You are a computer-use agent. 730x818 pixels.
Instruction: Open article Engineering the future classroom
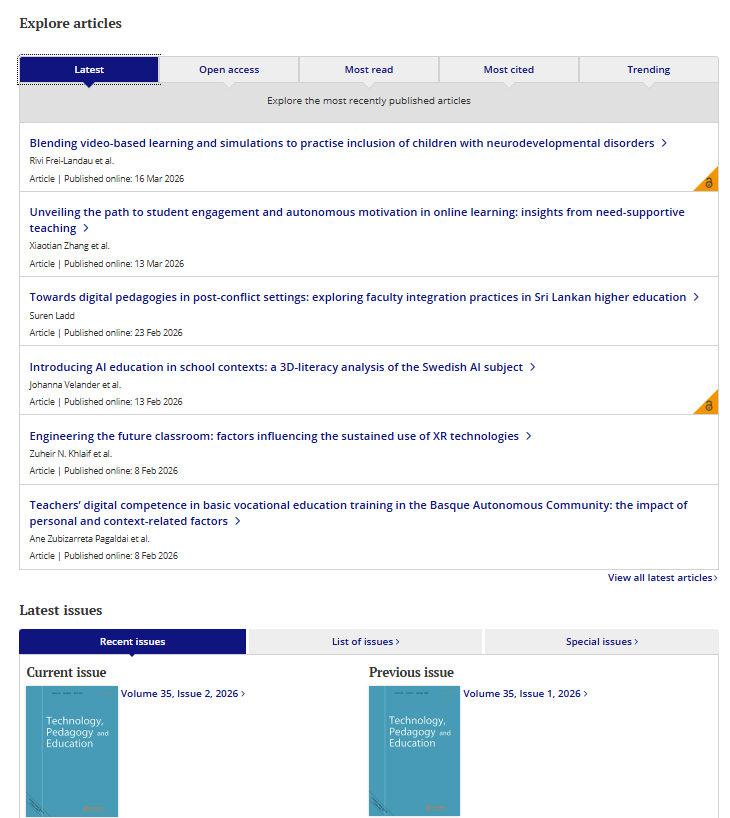click(x=274, y=436)
